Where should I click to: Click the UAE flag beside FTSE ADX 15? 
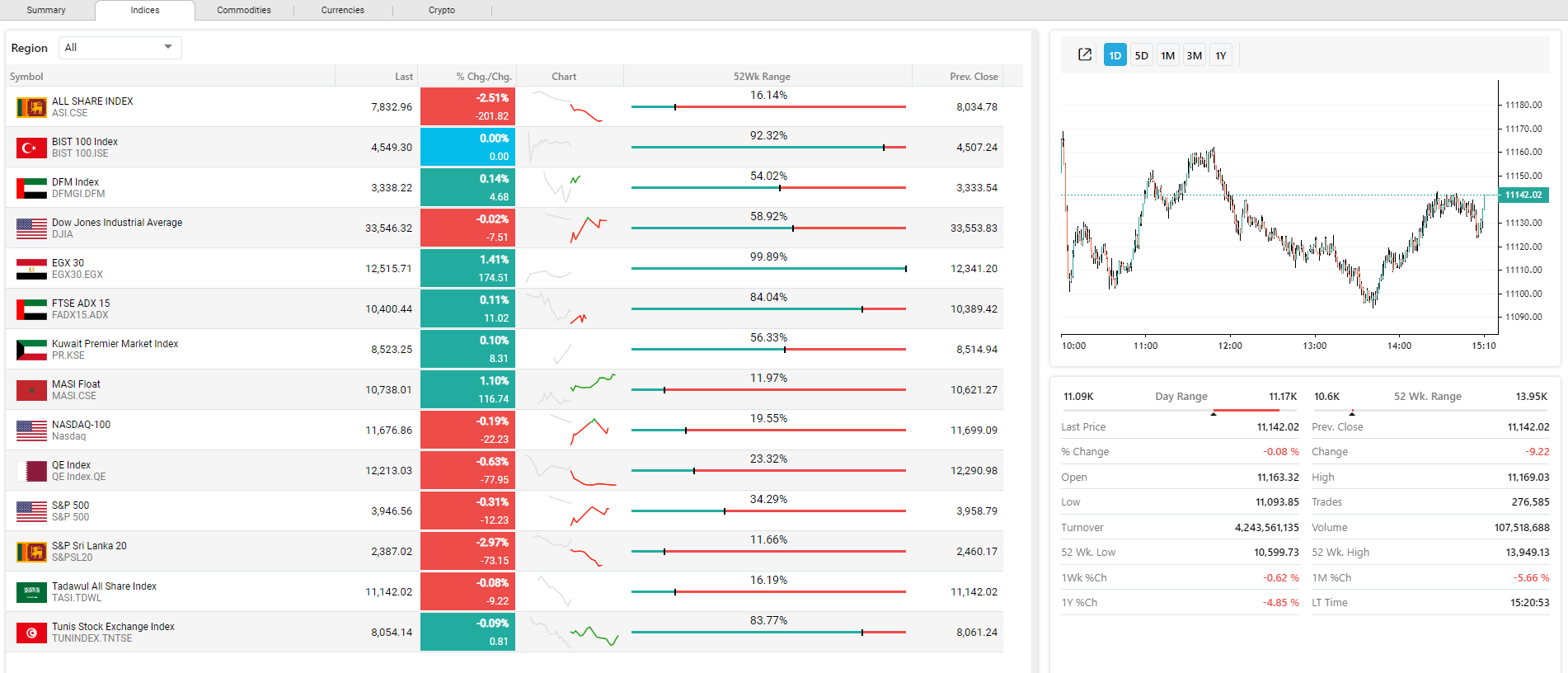[x=31, y=309]
